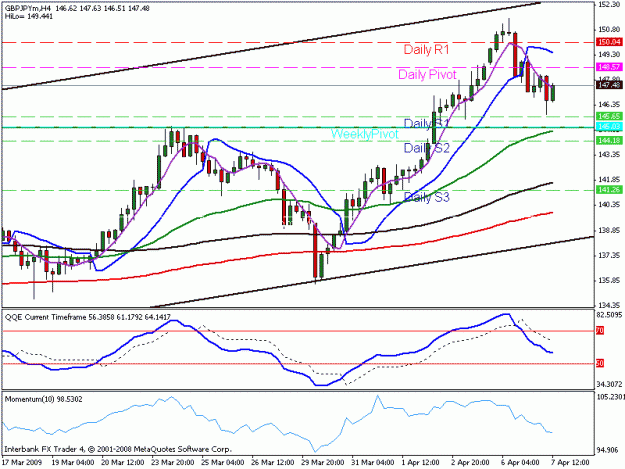625x469 pixels.
Task: Click the 94.906 Momentum scale value
Action: pyautogui.click(x=608, y=450)
